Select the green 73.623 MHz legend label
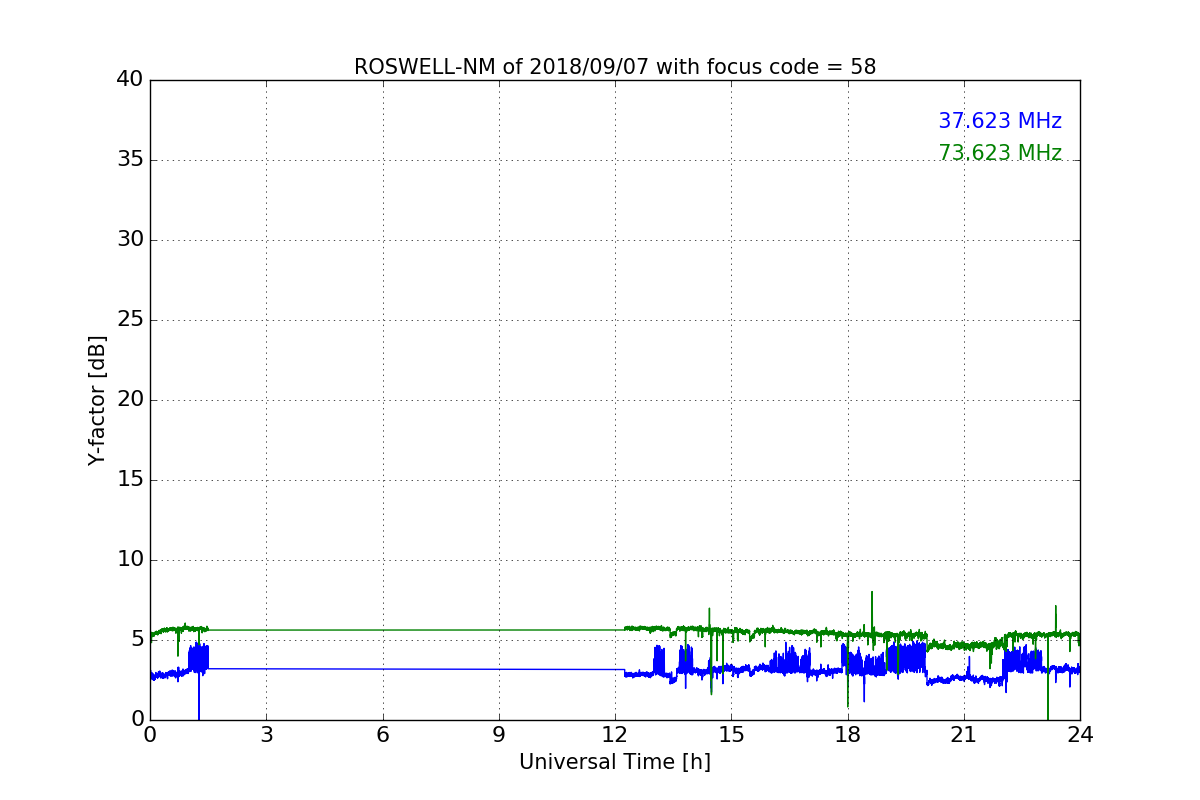Screen dimensions: 1200x800 pyautogui.click(x=1000, y=153)
